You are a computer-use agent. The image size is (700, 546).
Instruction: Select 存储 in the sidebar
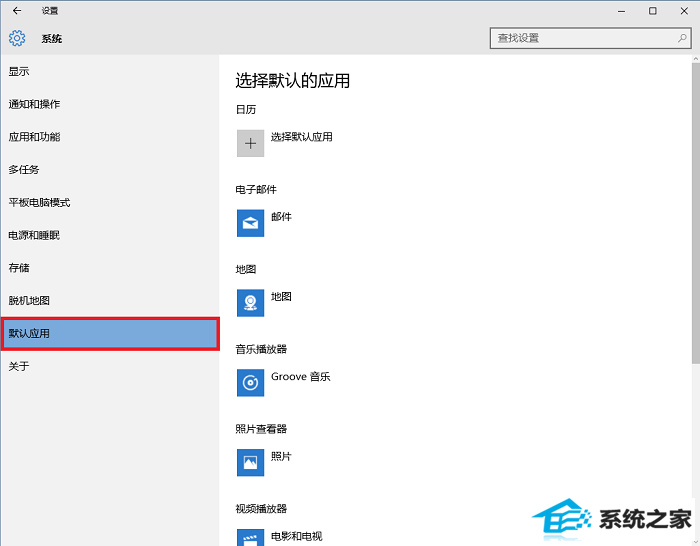110,268
